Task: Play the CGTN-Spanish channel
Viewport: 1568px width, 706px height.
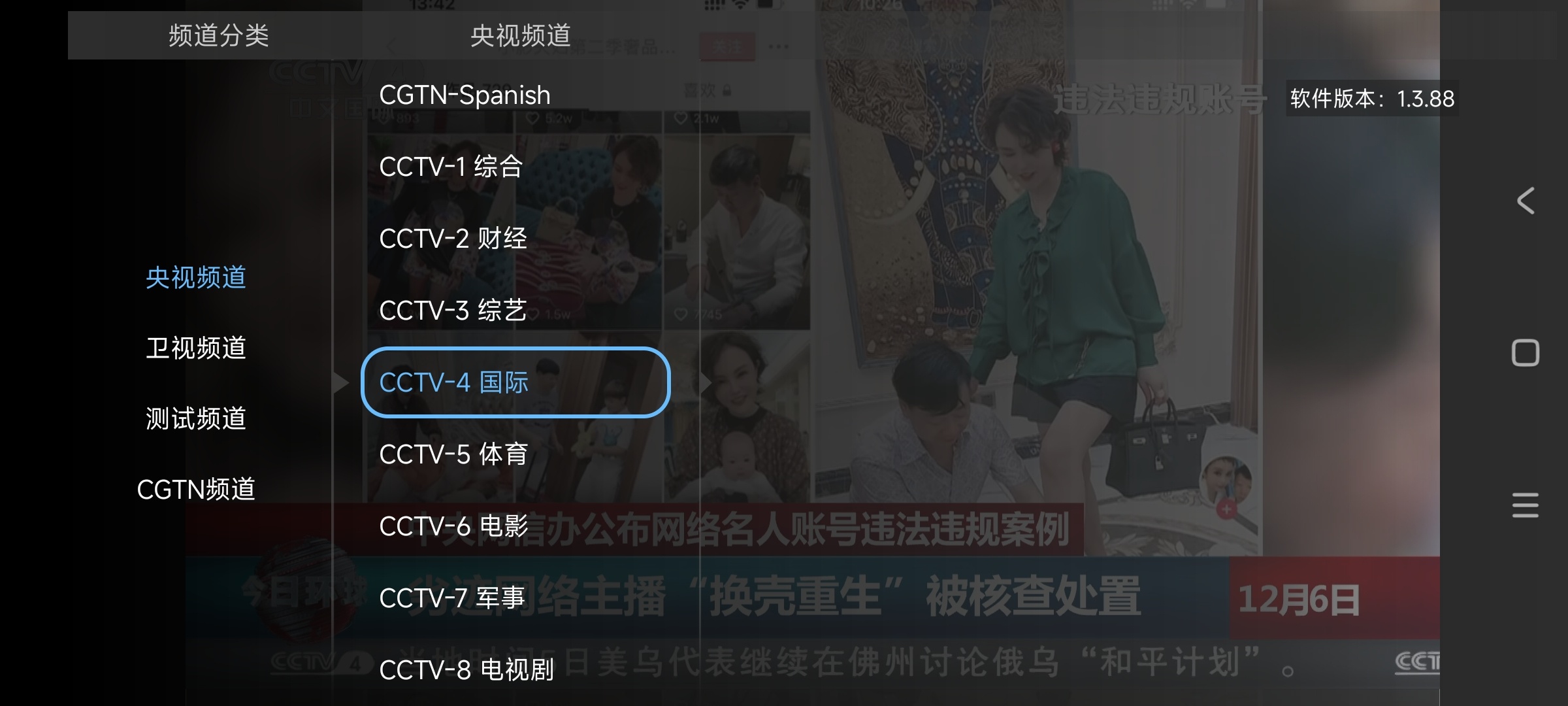Action: [x=465, y=95]
